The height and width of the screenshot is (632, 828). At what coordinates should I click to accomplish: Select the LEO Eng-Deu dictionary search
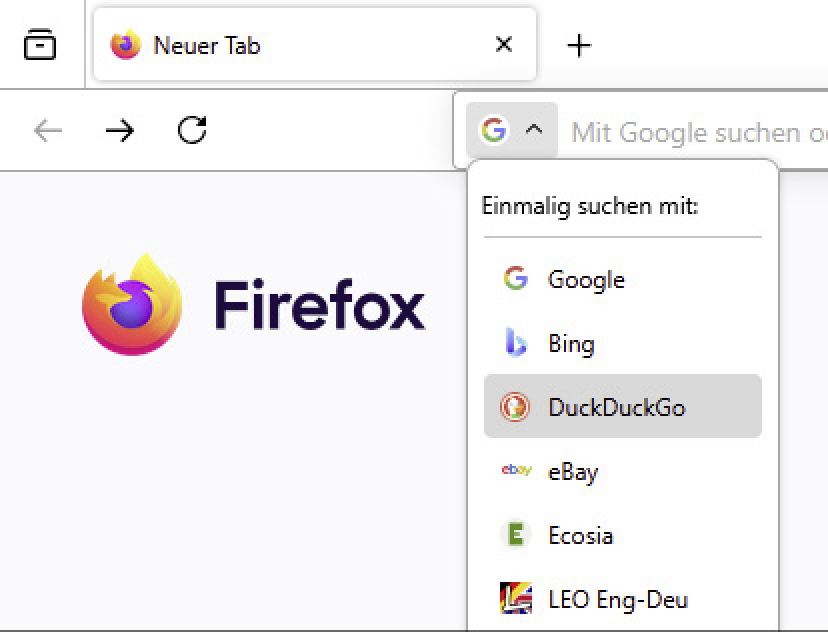(x=617, y=599)
